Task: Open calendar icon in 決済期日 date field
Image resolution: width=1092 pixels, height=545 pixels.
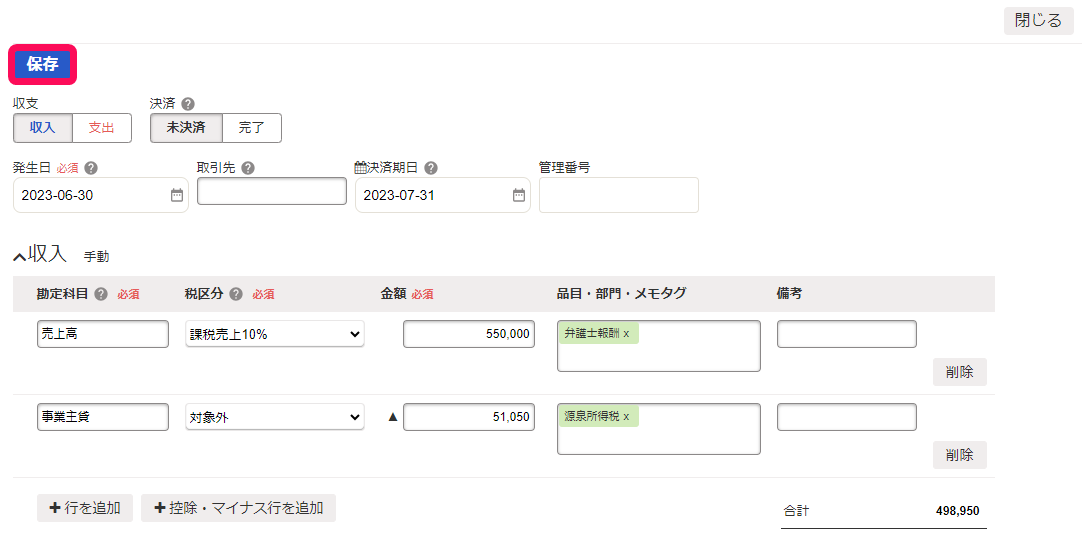Action: click(x=519, y=195)
